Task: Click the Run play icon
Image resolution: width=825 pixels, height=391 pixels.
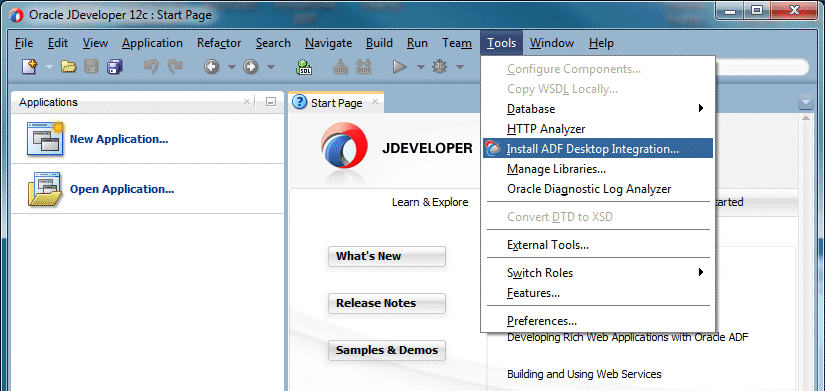Action: tap(400, 67)
